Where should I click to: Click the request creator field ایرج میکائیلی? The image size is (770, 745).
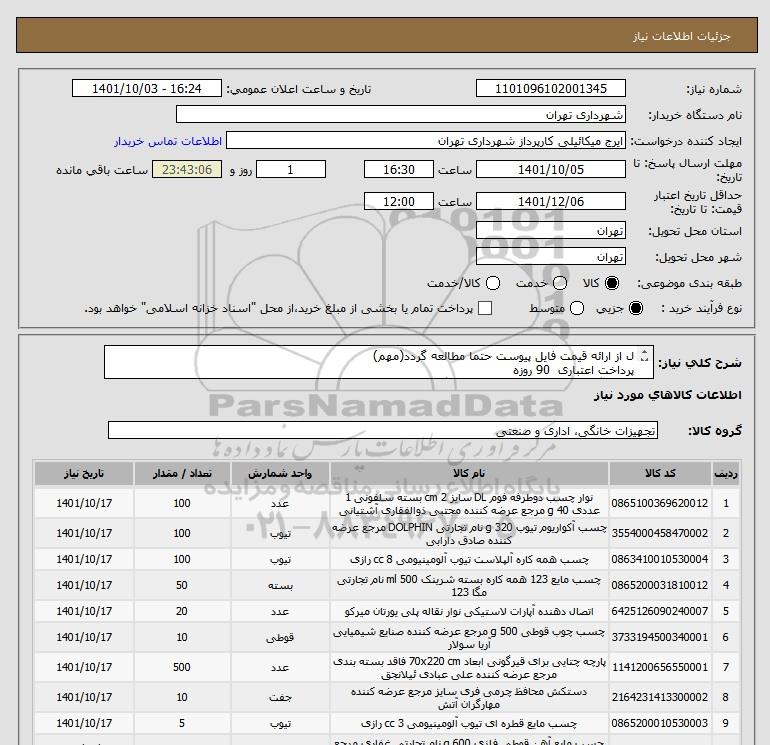pos(426,140)
